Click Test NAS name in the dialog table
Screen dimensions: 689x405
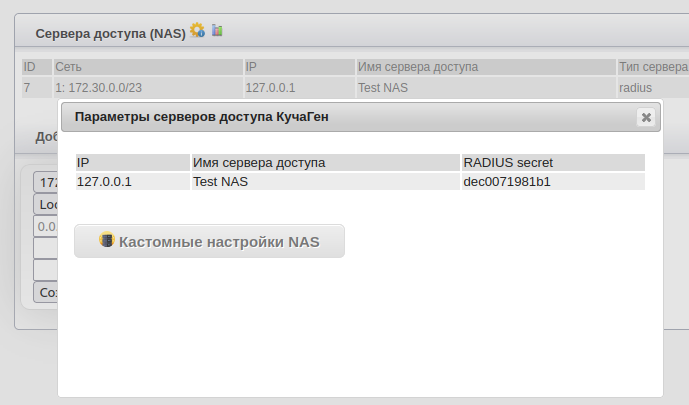220,182
